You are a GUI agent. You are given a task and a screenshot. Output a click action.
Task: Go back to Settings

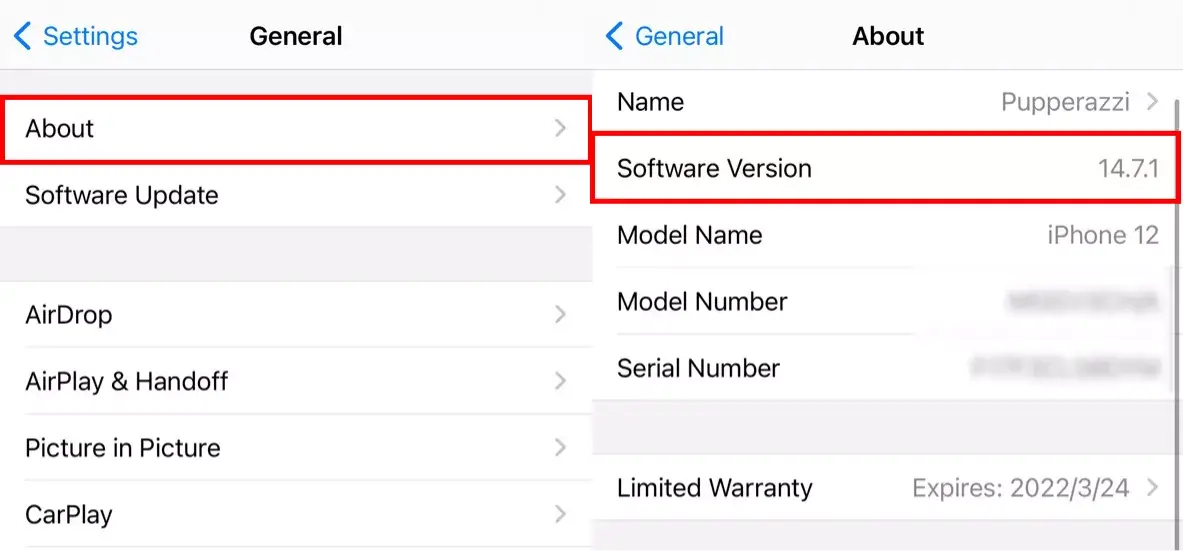coord(90,37)
